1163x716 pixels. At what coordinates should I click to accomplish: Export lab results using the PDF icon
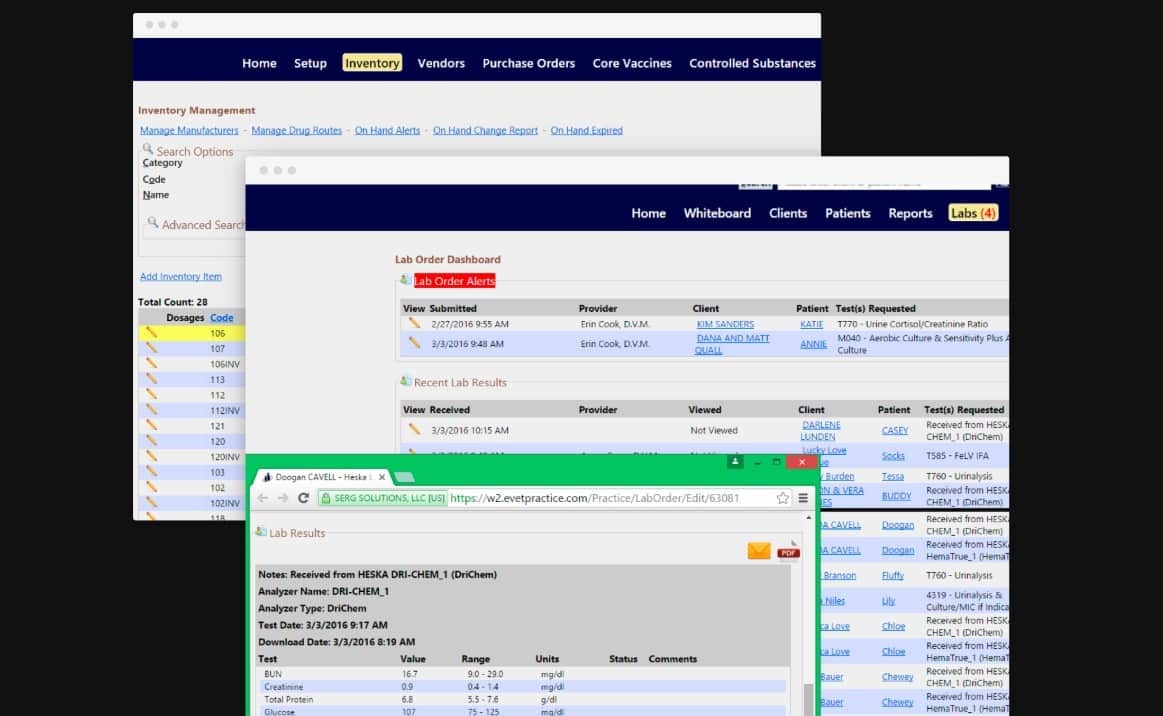(x=787, y=550)
